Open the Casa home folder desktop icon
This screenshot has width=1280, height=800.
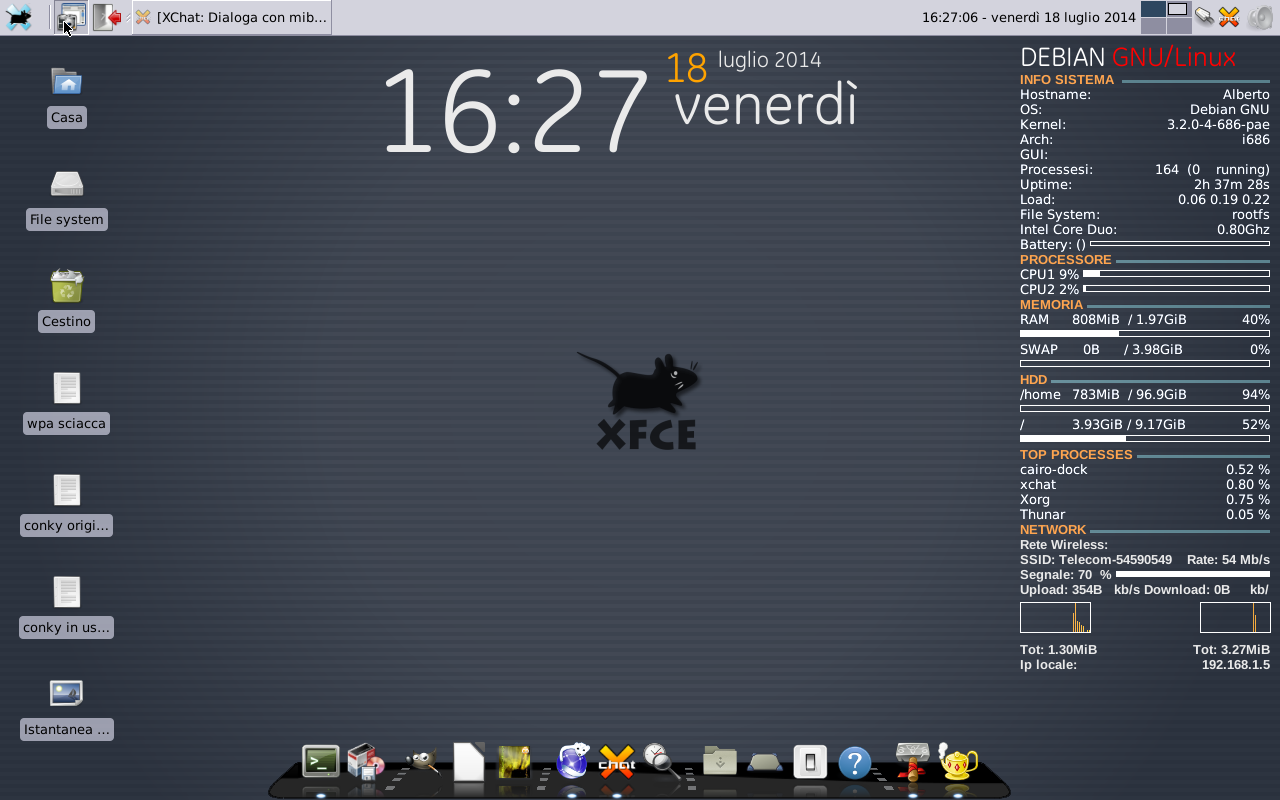tap(66, 96)
